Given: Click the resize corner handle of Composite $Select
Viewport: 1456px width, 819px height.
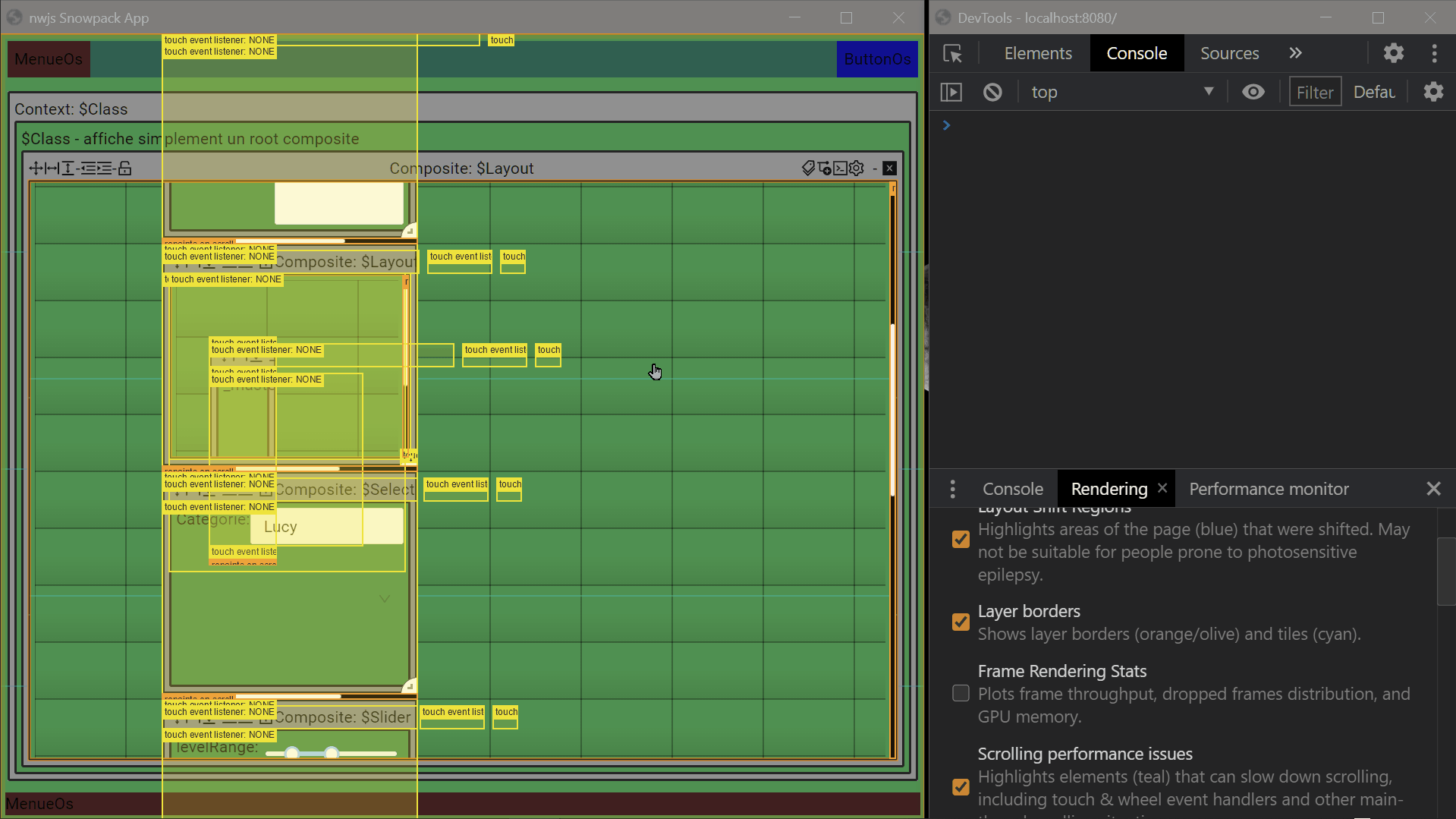Looking at the screenshot, I should coord(410,685).
